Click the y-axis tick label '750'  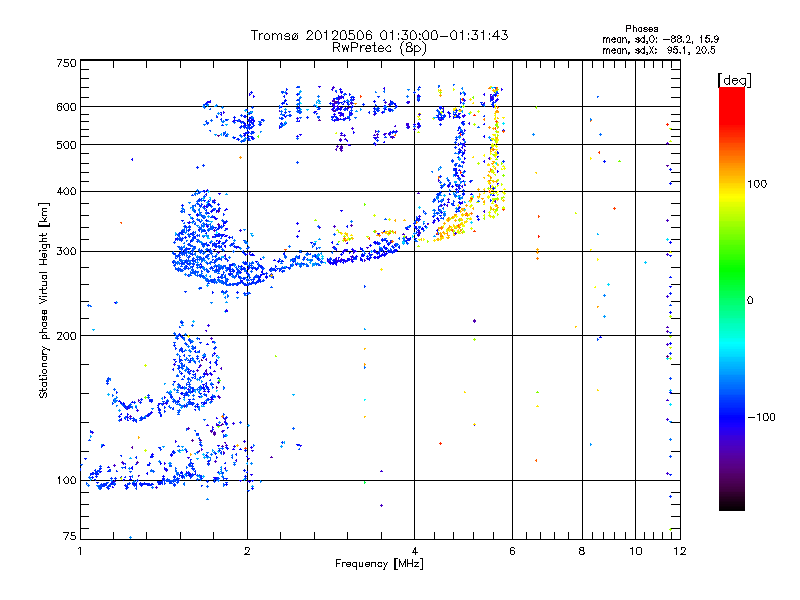point(66,63)
